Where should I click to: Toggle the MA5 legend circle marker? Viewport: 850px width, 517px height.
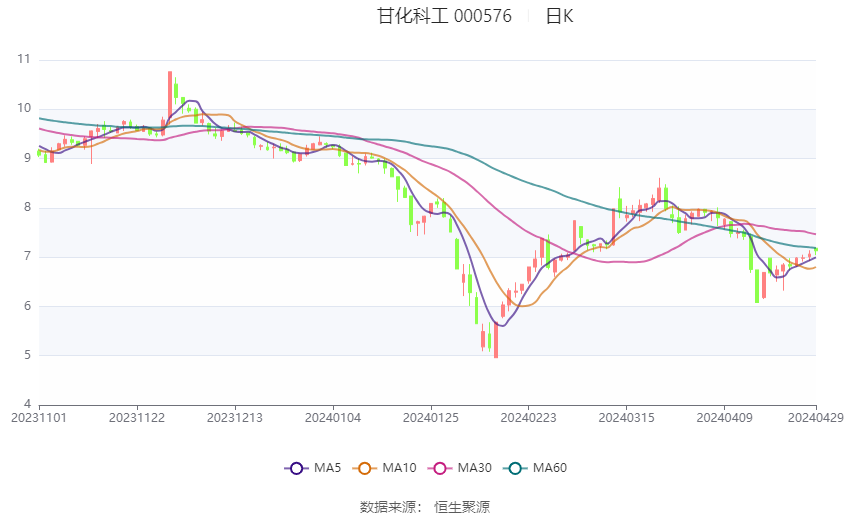click(297, 468)
